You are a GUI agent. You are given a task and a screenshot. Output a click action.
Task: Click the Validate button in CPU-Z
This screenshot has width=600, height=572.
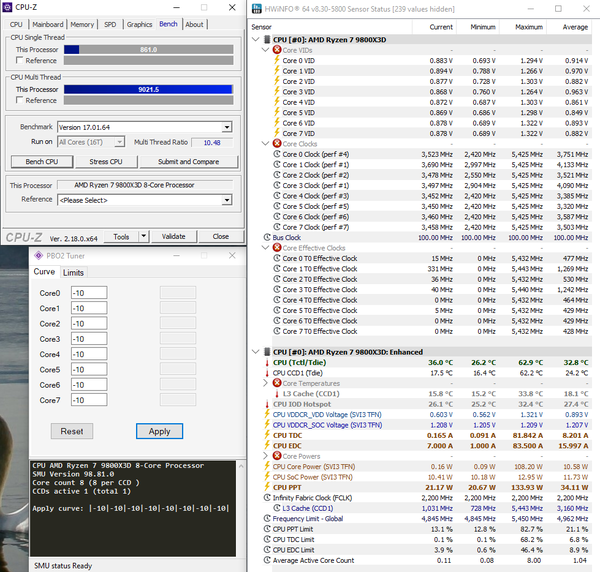(174, 236)
